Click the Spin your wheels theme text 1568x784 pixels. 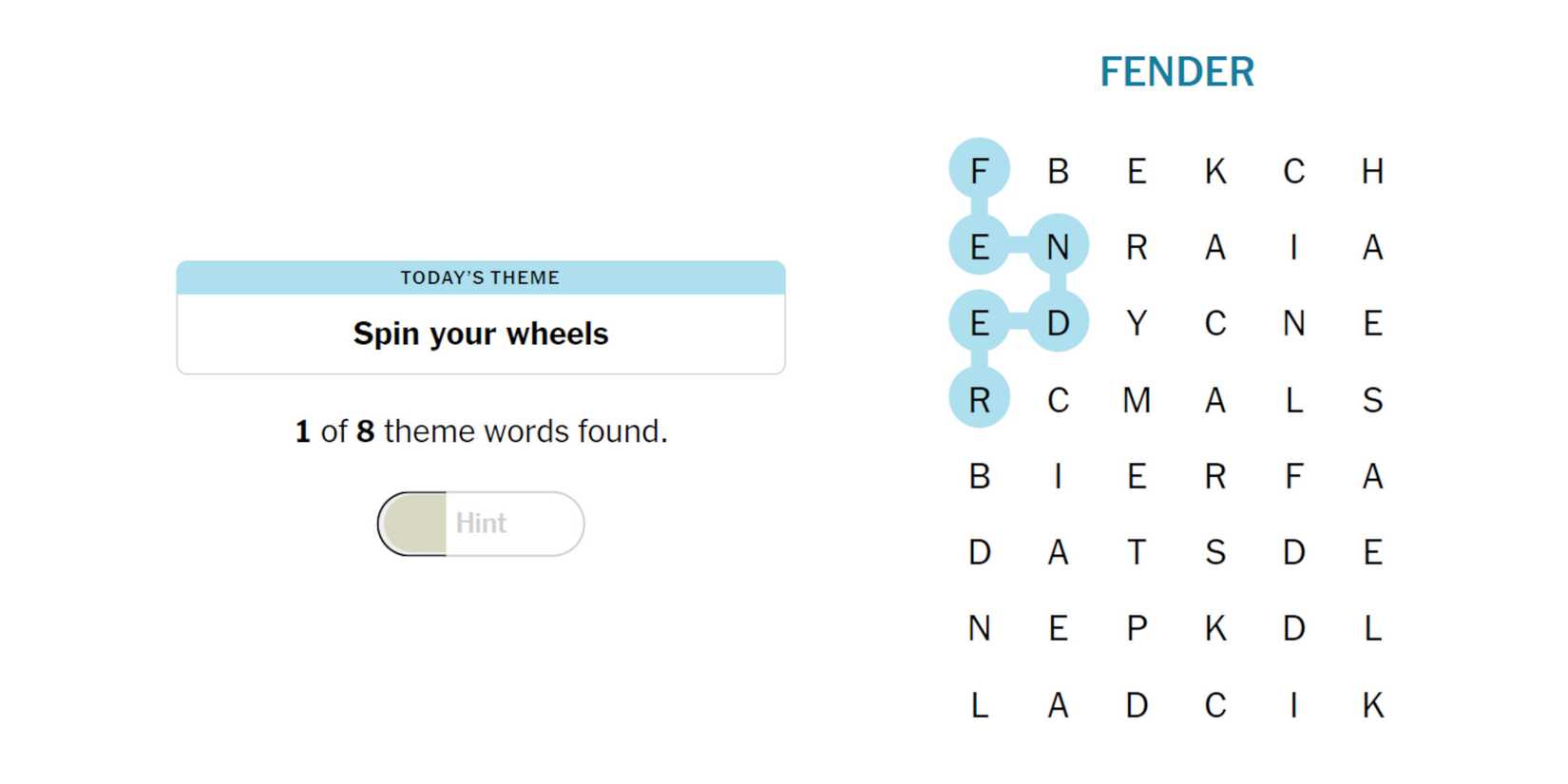tap(481, 335)
